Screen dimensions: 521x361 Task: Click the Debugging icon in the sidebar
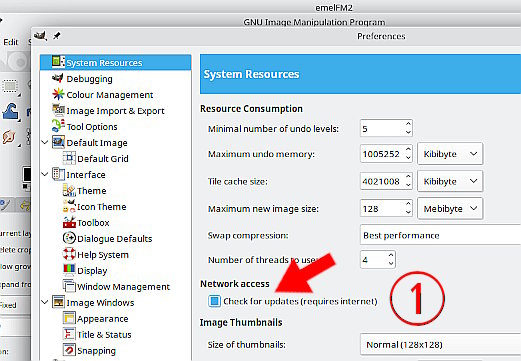pyautogui.click(x=58, y=78)
